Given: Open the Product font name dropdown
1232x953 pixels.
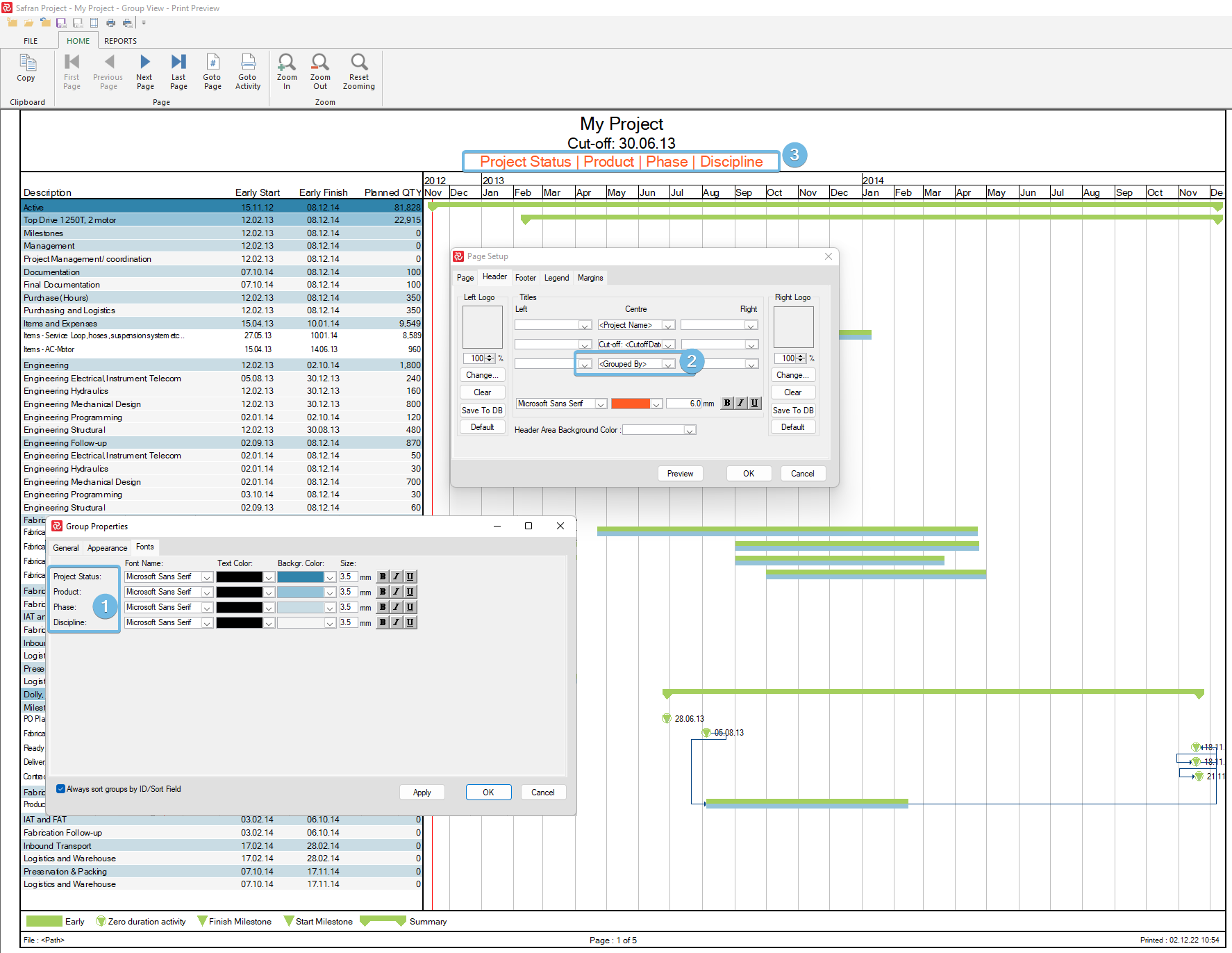Looking at the screenshot, I should pos(207,592).
